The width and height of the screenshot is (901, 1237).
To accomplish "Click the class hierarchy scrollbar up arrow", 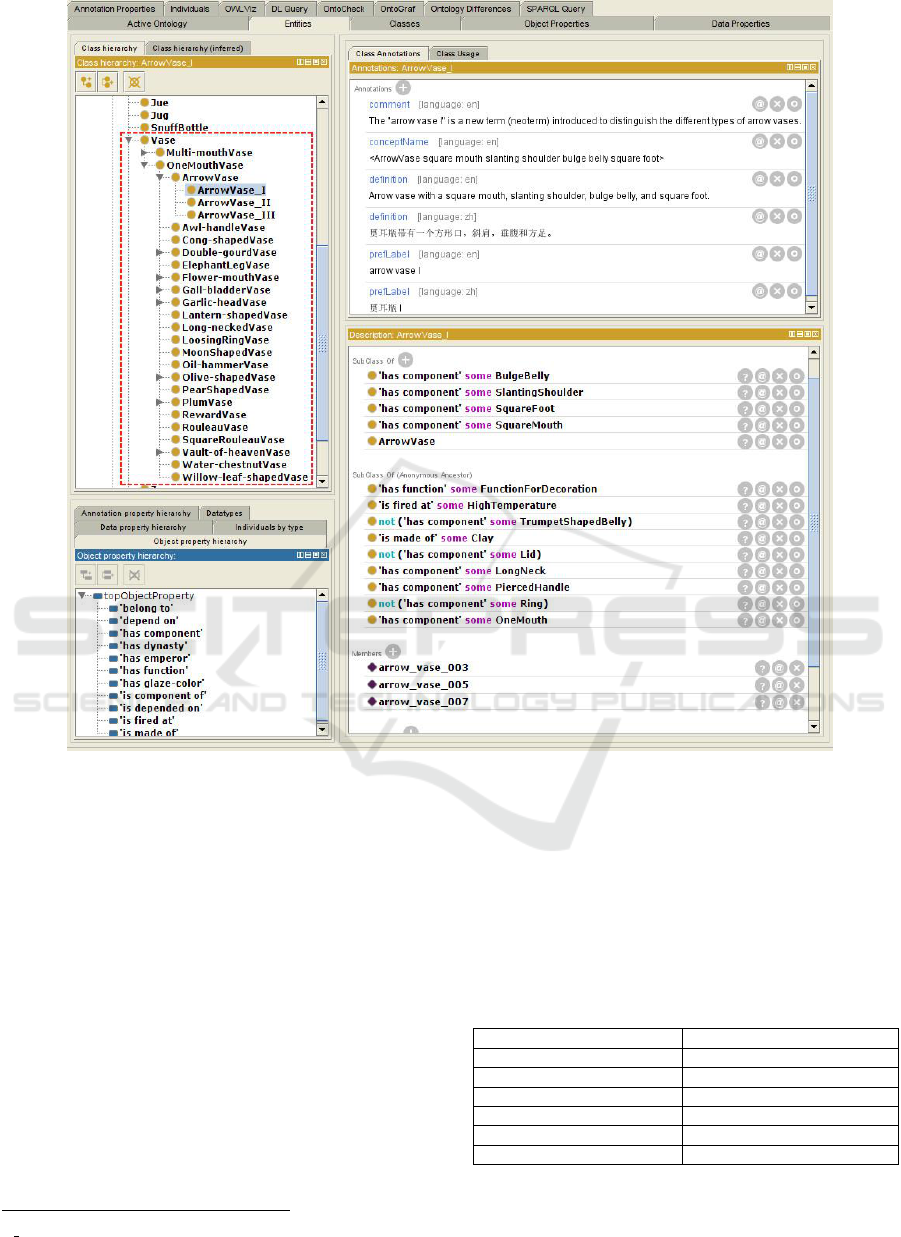I will (321, 101).
